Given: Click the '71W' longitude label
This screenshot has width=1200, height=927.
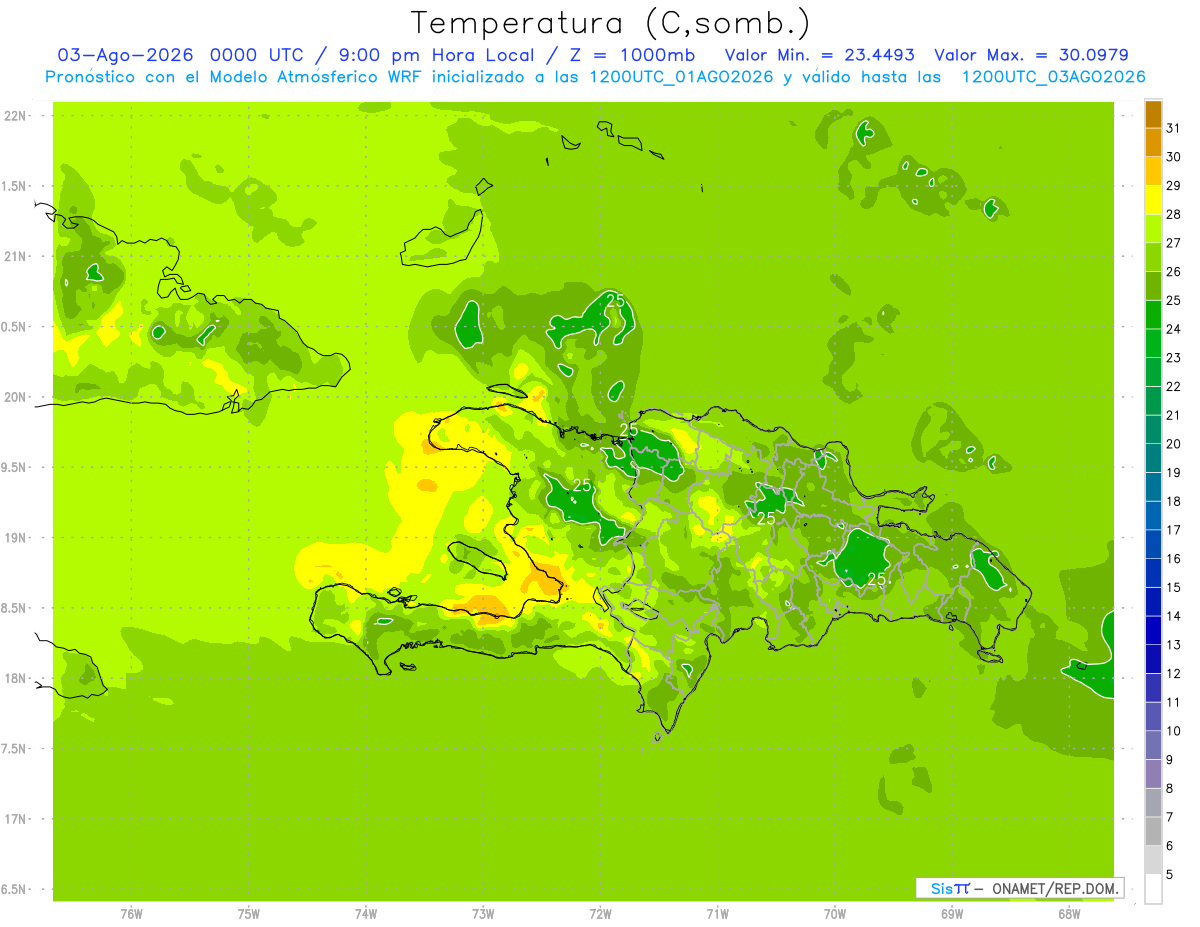Looking at the screenshot, I should pos(717,914).
